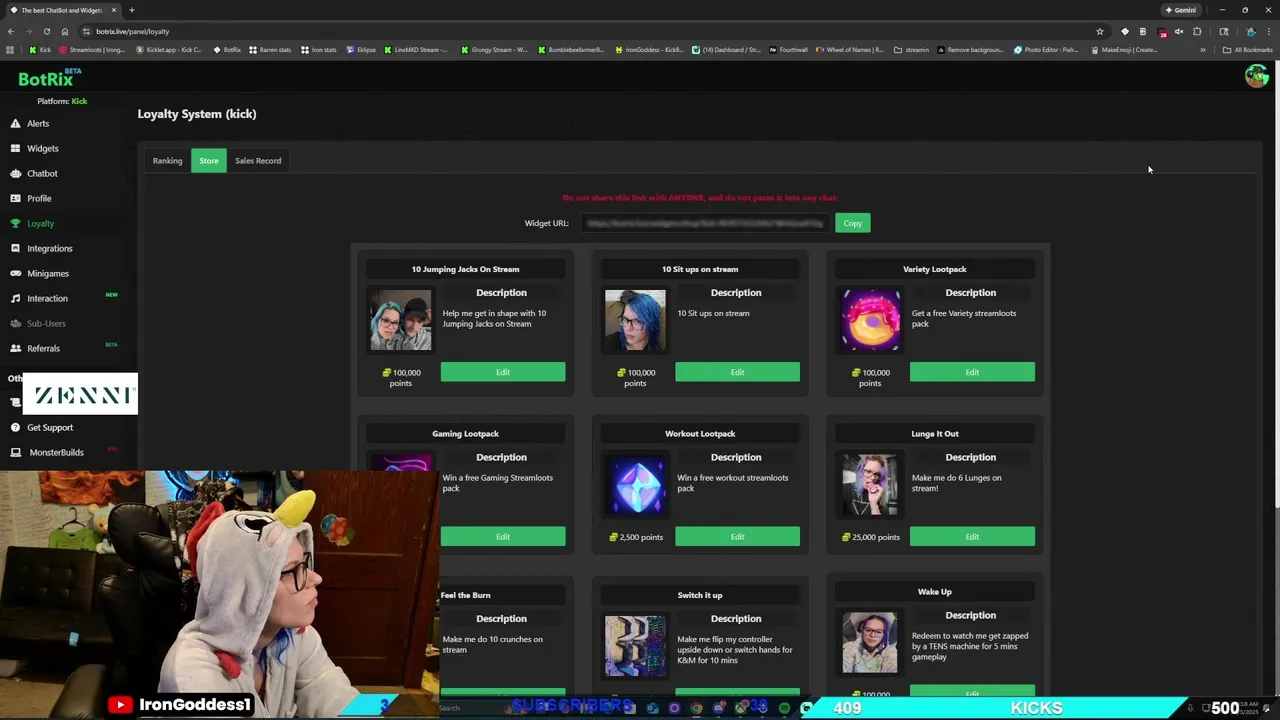Switch to the Ranking tab
The image size is (1280, 720).
[167, 160]
